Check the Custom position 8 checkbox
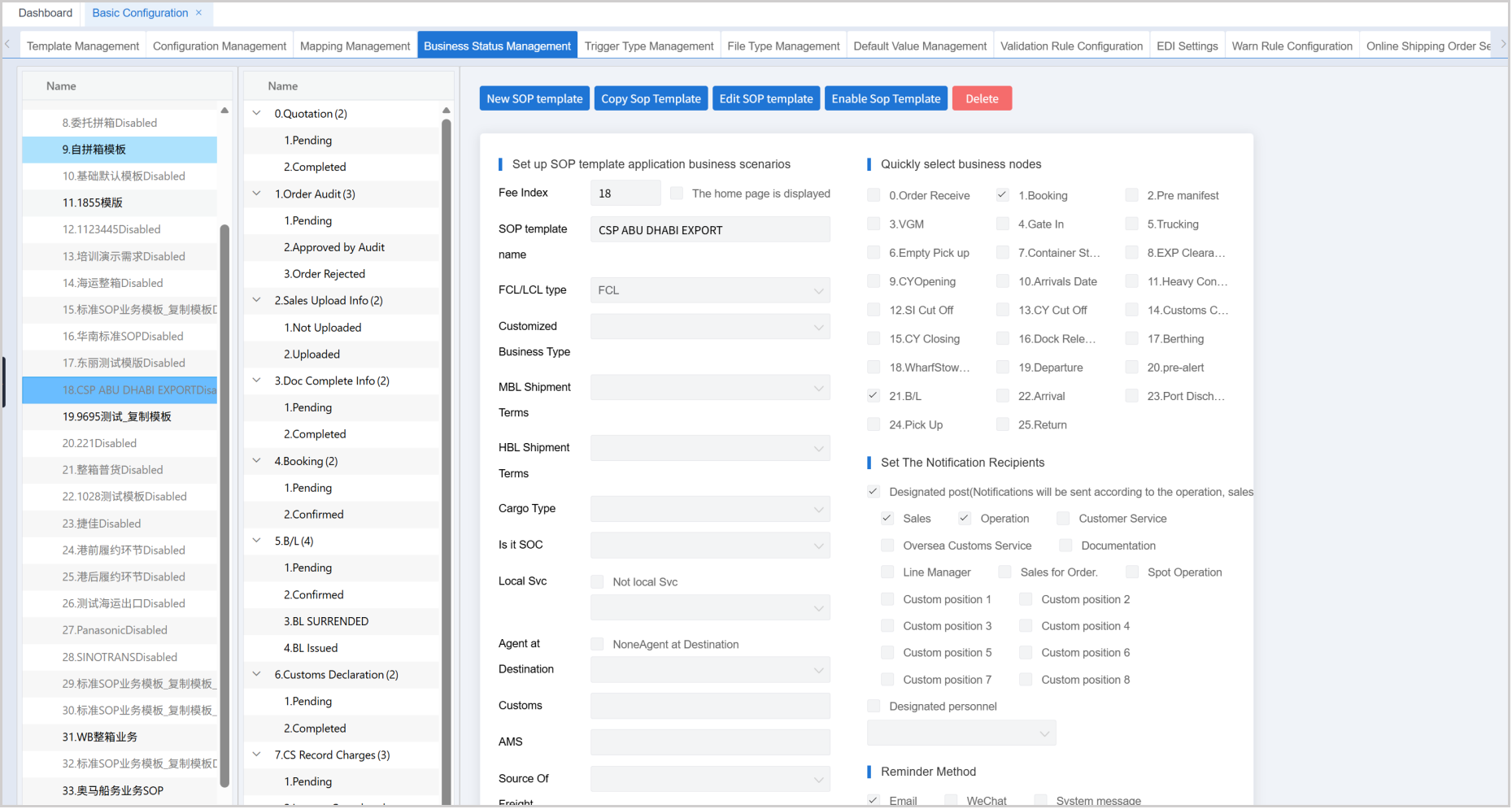Image resolution: width=1512 pixels, height=809 pixels. click(x=1026, y=679)
